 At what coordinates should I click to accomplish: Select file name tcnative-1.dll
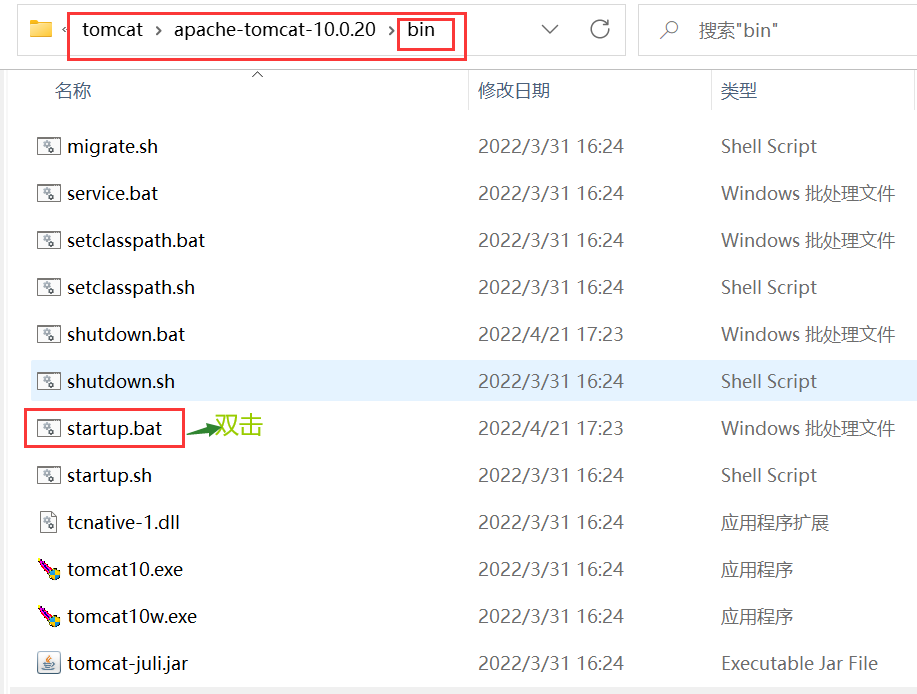point(123,522)
